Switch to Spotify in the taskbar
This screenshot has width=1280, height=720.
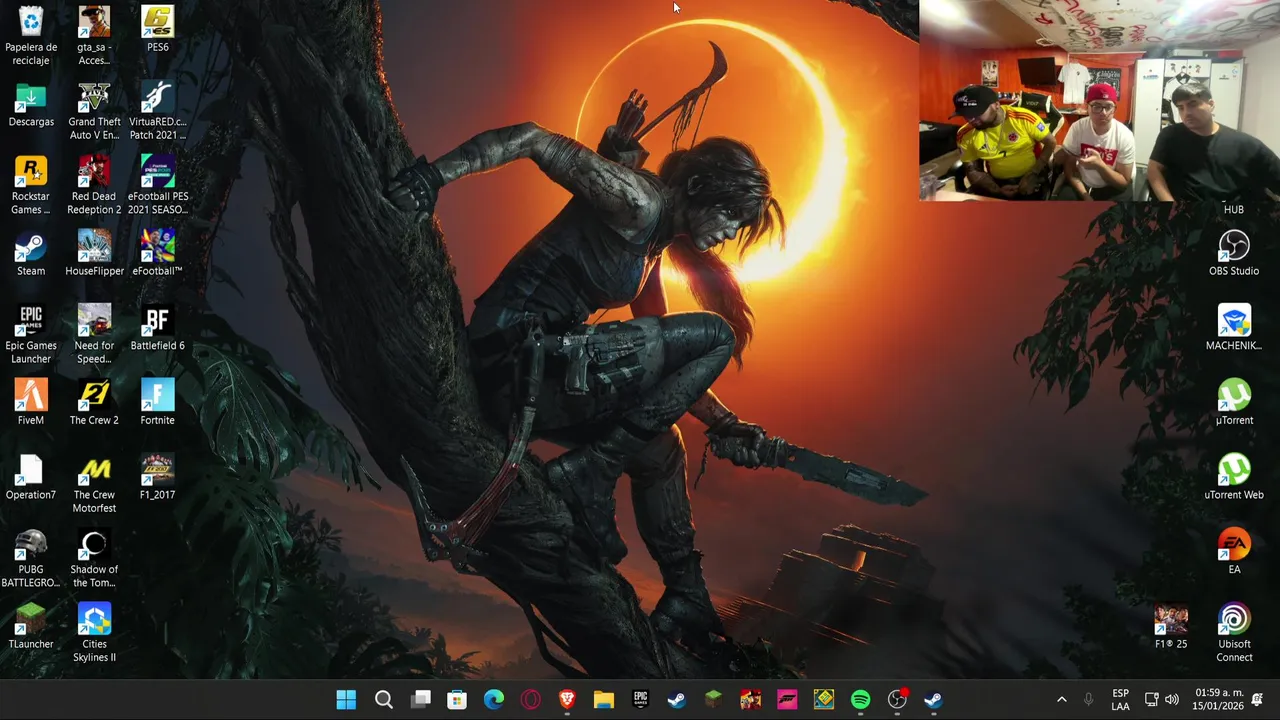(x=861, y=700)
